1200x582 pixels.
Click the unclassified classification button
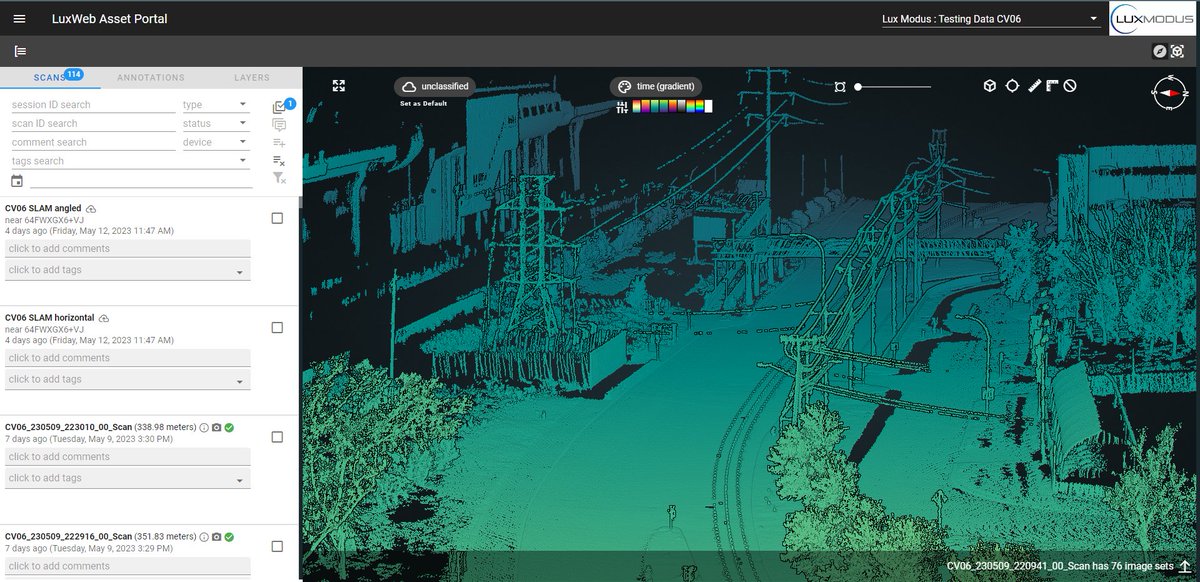click(434, 87)
